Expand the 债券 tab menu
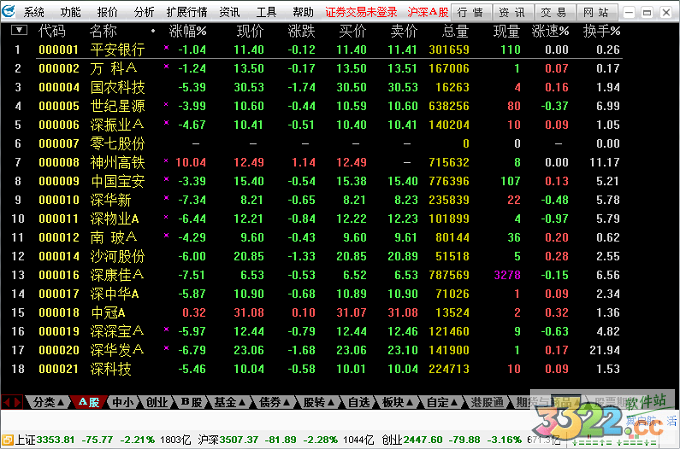 pos(274,402)
